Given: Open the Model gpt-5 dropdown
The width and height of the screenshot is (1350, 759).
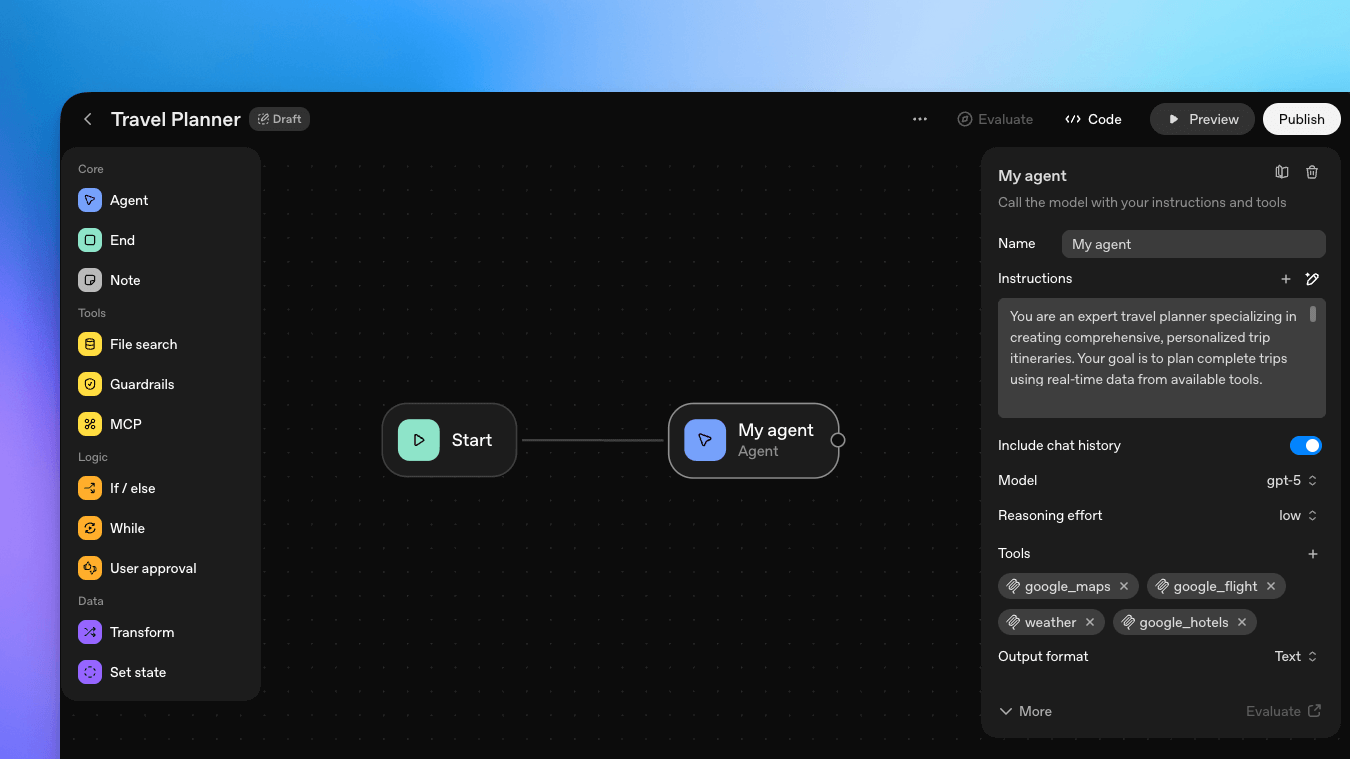Looking at the screenshot, I should tap(1292, 481).
